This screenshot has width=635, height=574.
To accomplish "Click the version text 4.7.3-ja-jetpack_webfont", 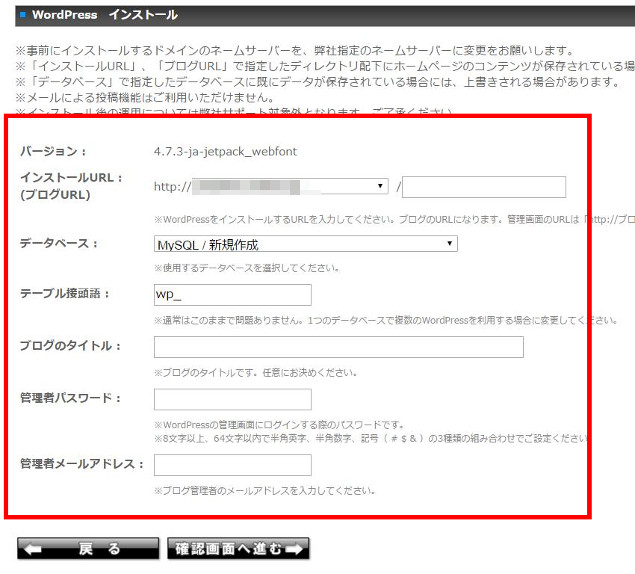I will tap(225, 152).
